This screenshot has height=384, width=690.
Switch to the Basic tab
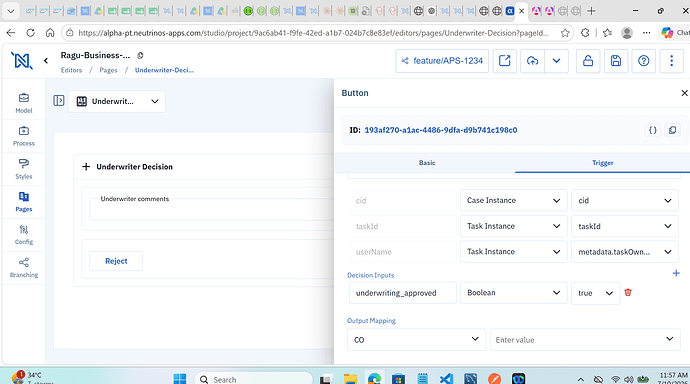click(x=426, y=163)
